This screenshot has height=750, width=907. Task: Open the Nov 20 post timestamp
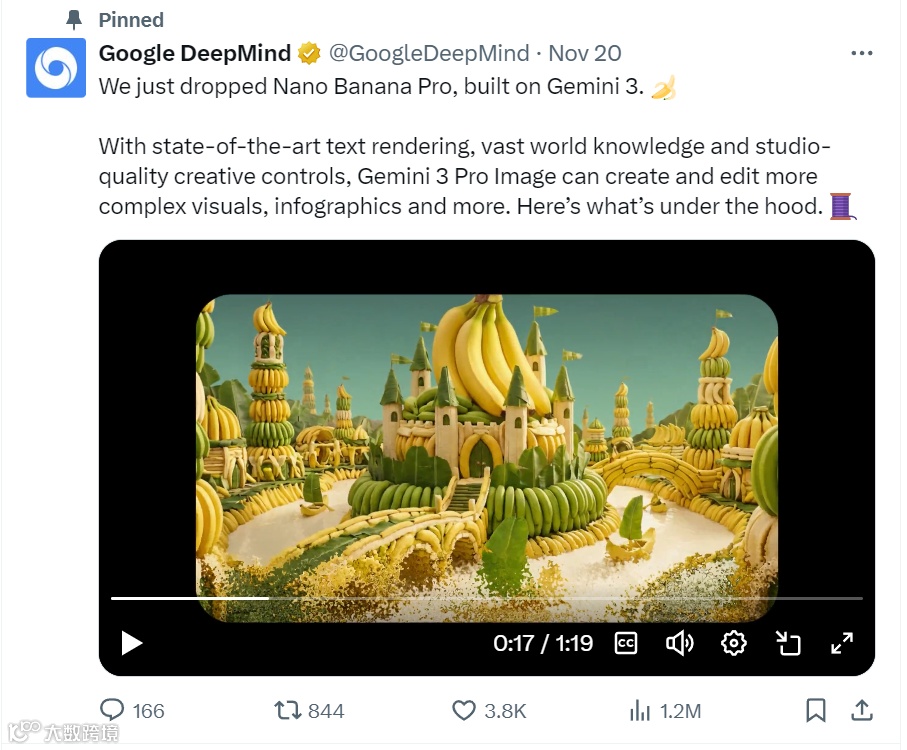(585, 53)
